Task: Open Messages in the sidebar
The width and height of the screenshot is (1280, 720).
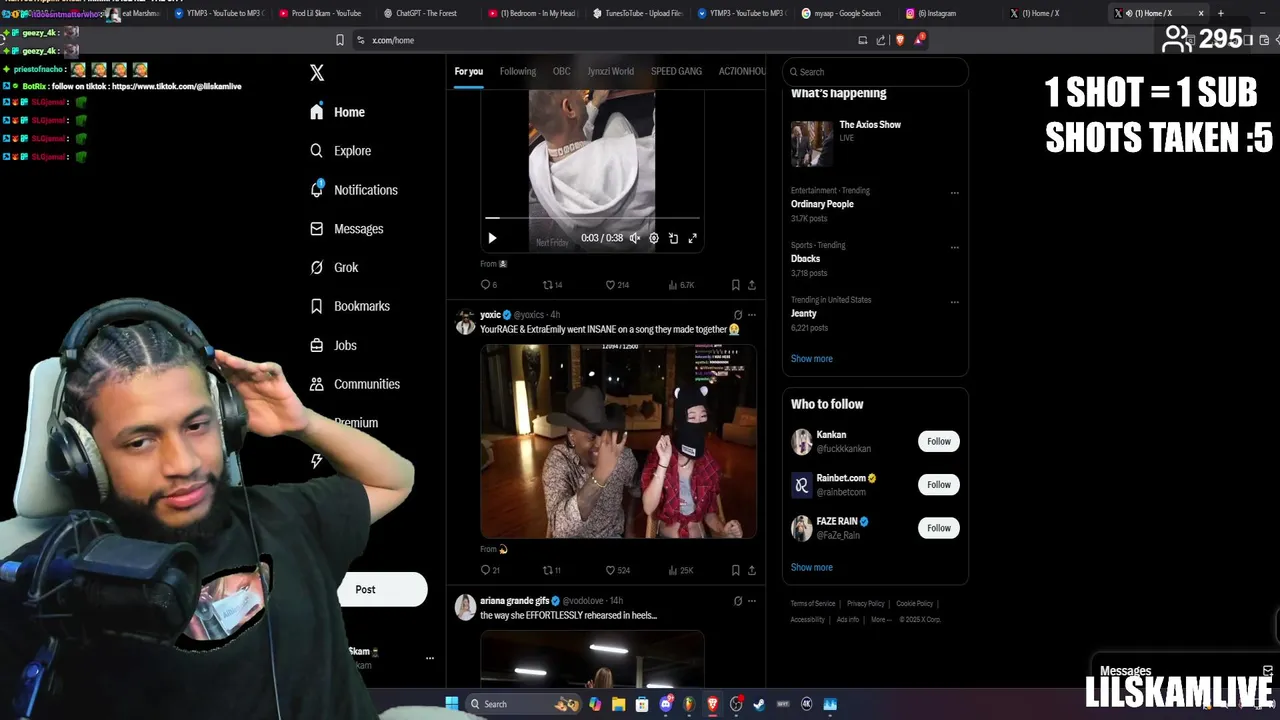Action: click(x=346, y=229)
